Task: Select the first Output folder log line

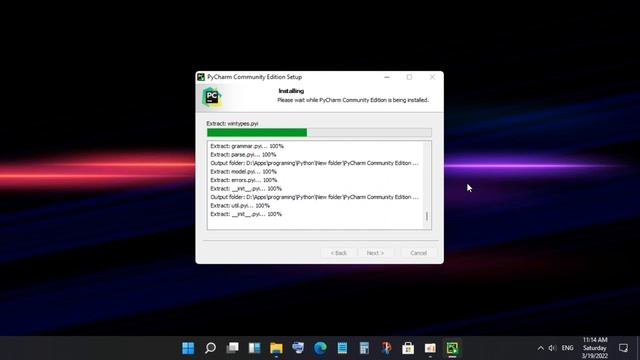Action: click(x=314, y=163)
